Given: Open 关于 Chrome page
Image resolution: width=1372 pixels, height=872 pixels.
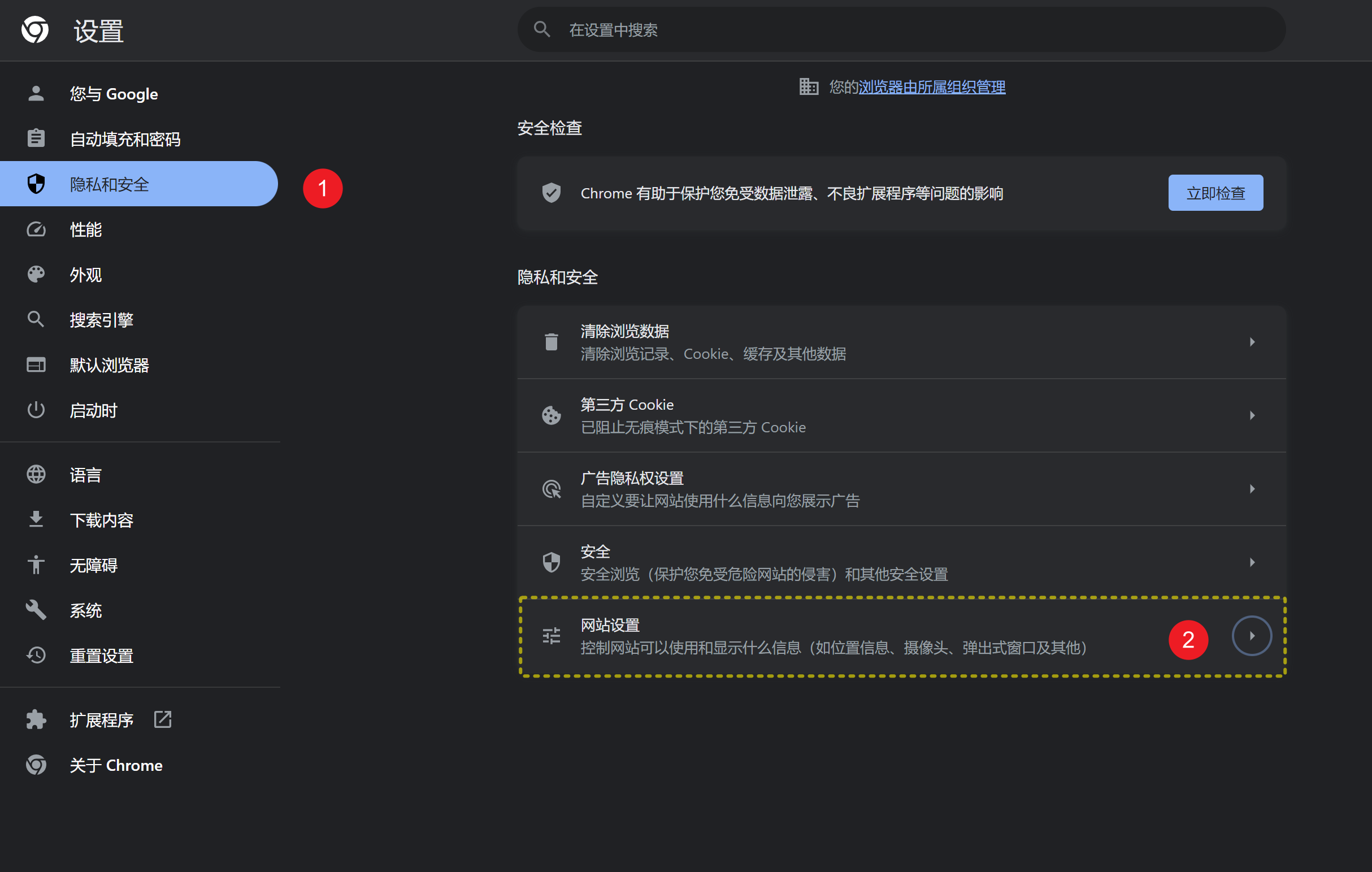Looking at the screenshot, I should coord(116,765).
